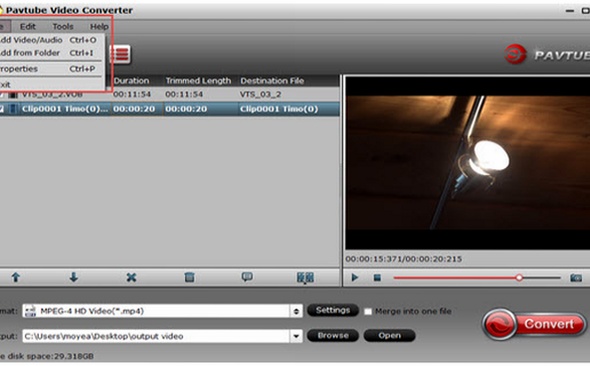Remove selected clip with the X icon
The width and height of the screenshot is (590, 366).
click(131, 278)
